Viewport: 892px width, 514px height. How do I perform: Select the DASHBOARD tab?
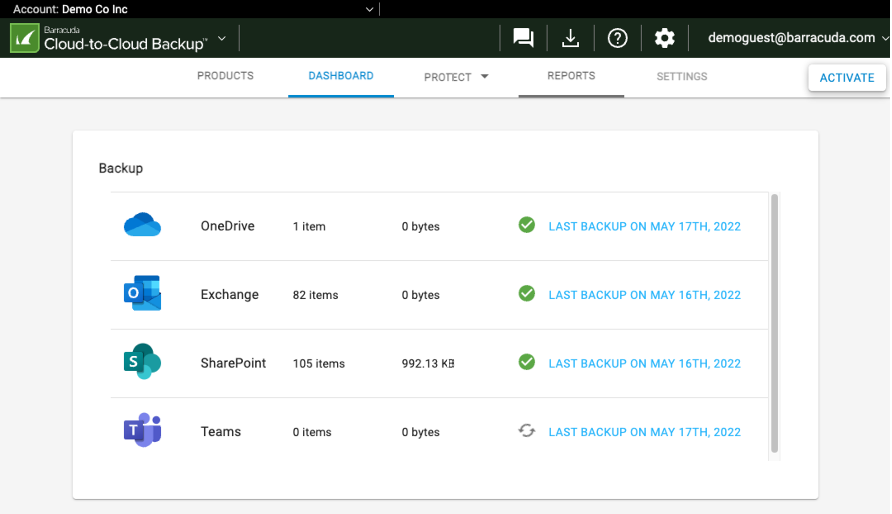(341, 76)
